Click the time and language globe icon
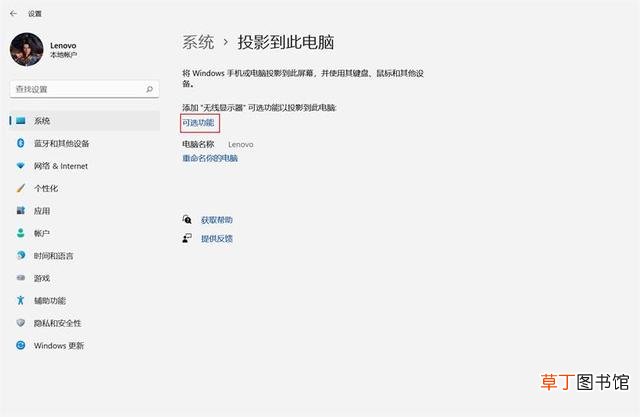 (21, 255)
